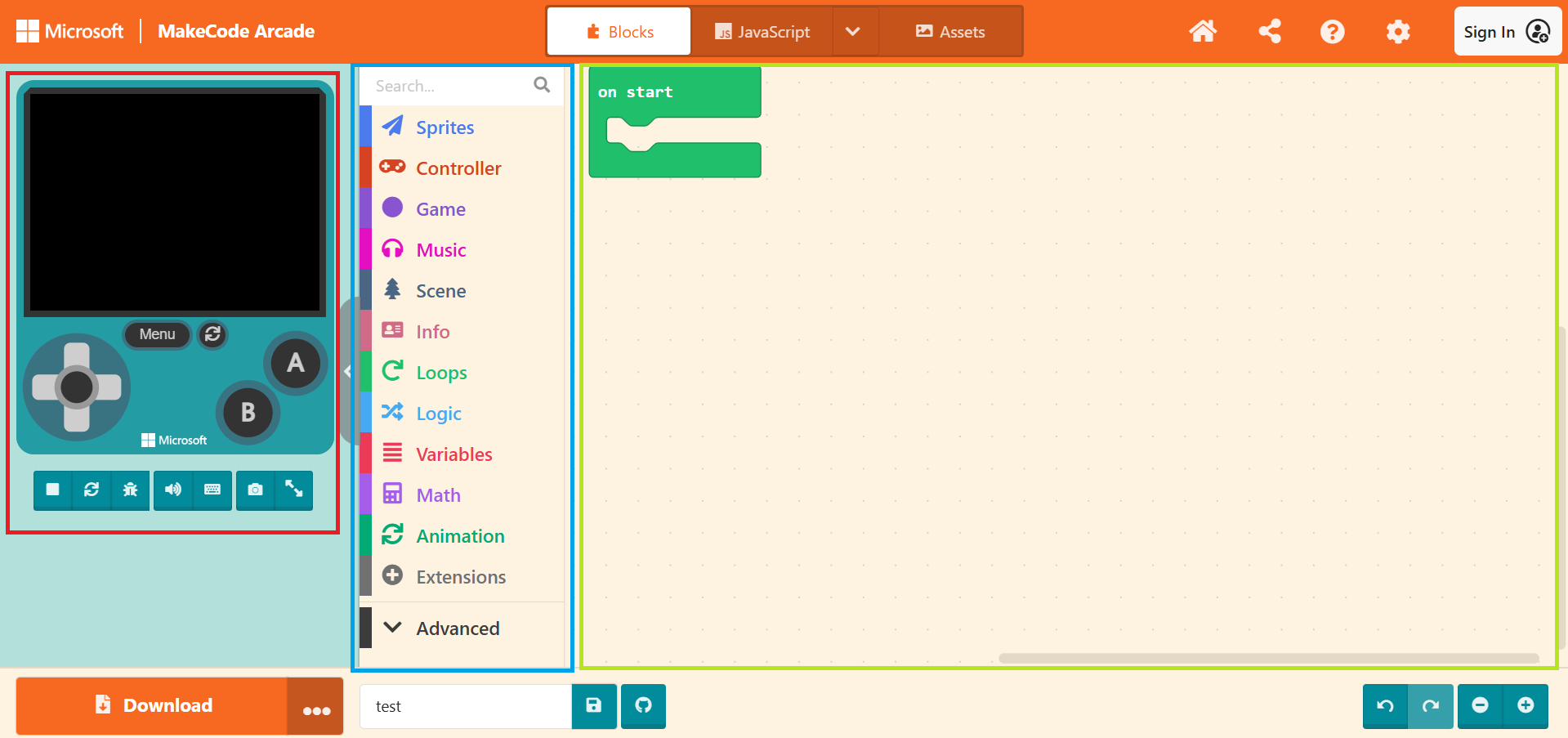Launch the simulator in full screen
This screenshot has width=1568, height=738.
pos(294,490)
